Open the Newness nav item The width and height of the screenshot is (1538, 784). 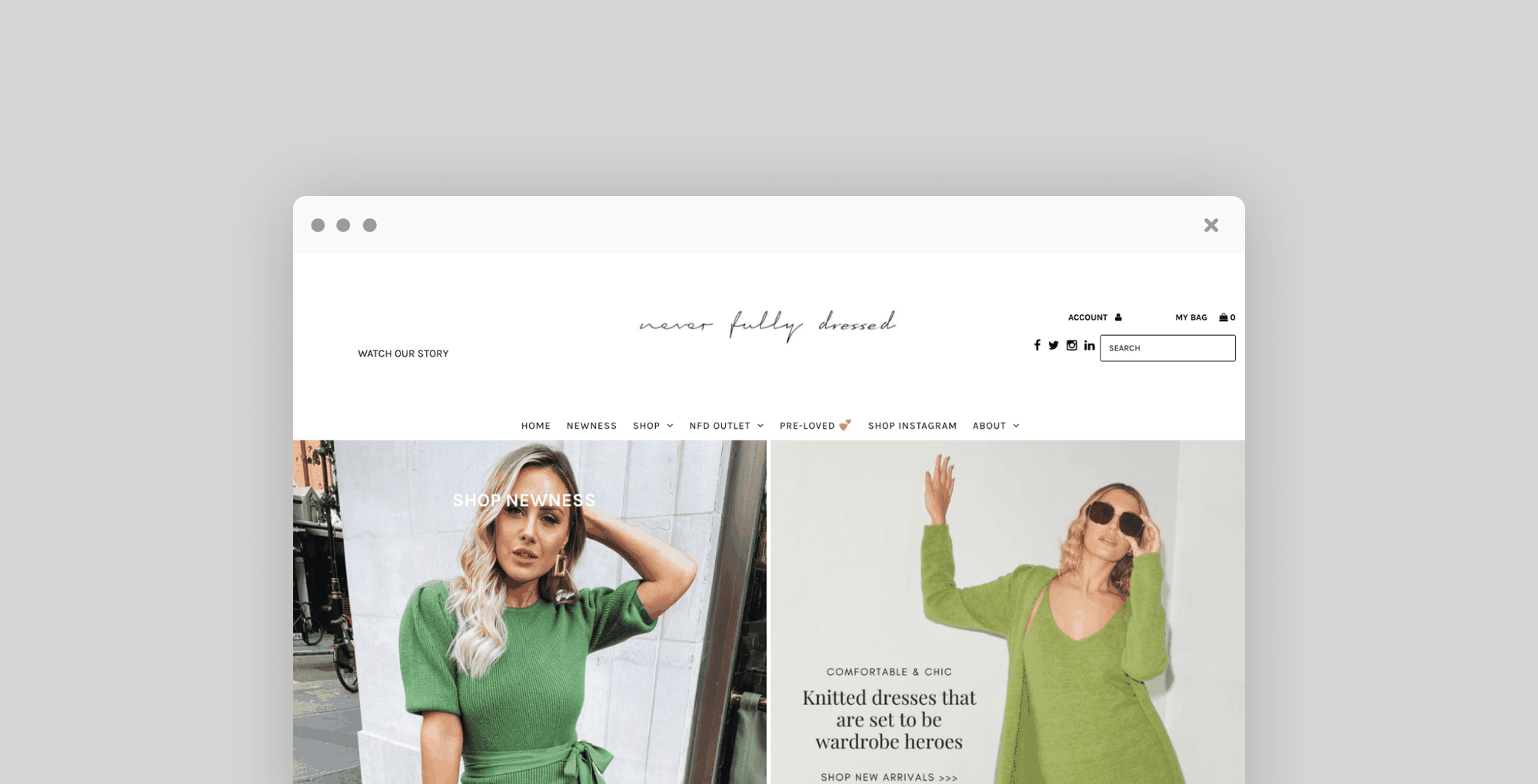[x=591, y=426]
